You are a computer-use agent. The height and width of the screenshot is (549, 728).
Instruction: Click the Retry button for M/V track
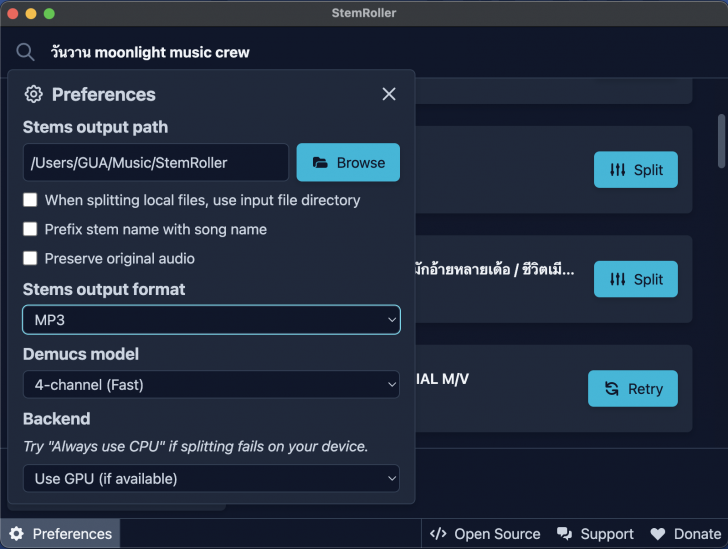[633, 388]
